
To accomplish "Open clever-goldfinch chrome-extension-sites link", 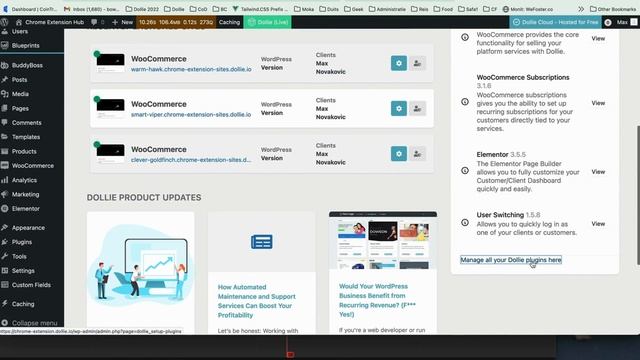I will (191, 160).
